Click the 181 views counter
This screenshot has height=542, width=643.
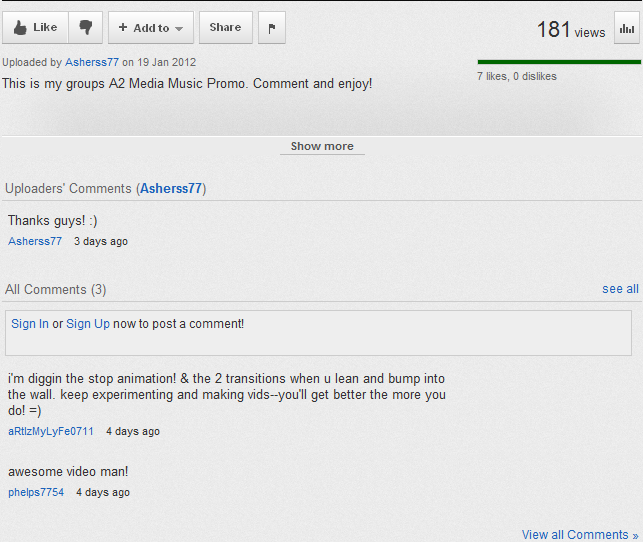(x=571, y=30)
